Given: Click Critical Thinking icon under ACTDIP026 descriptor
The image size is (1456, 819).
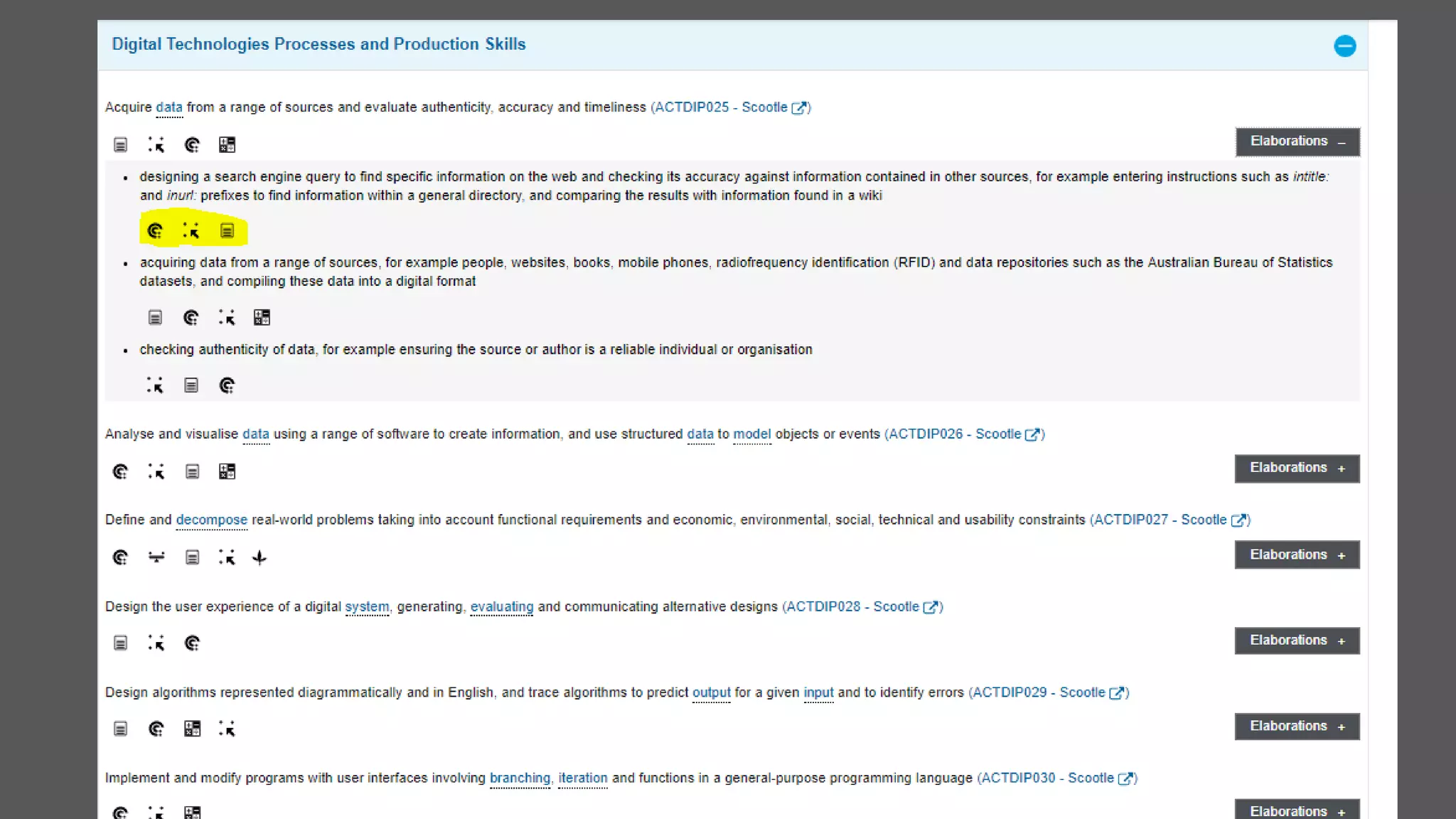Looking at the screenshot, I should pyautogui.click(x=120, y=472).
